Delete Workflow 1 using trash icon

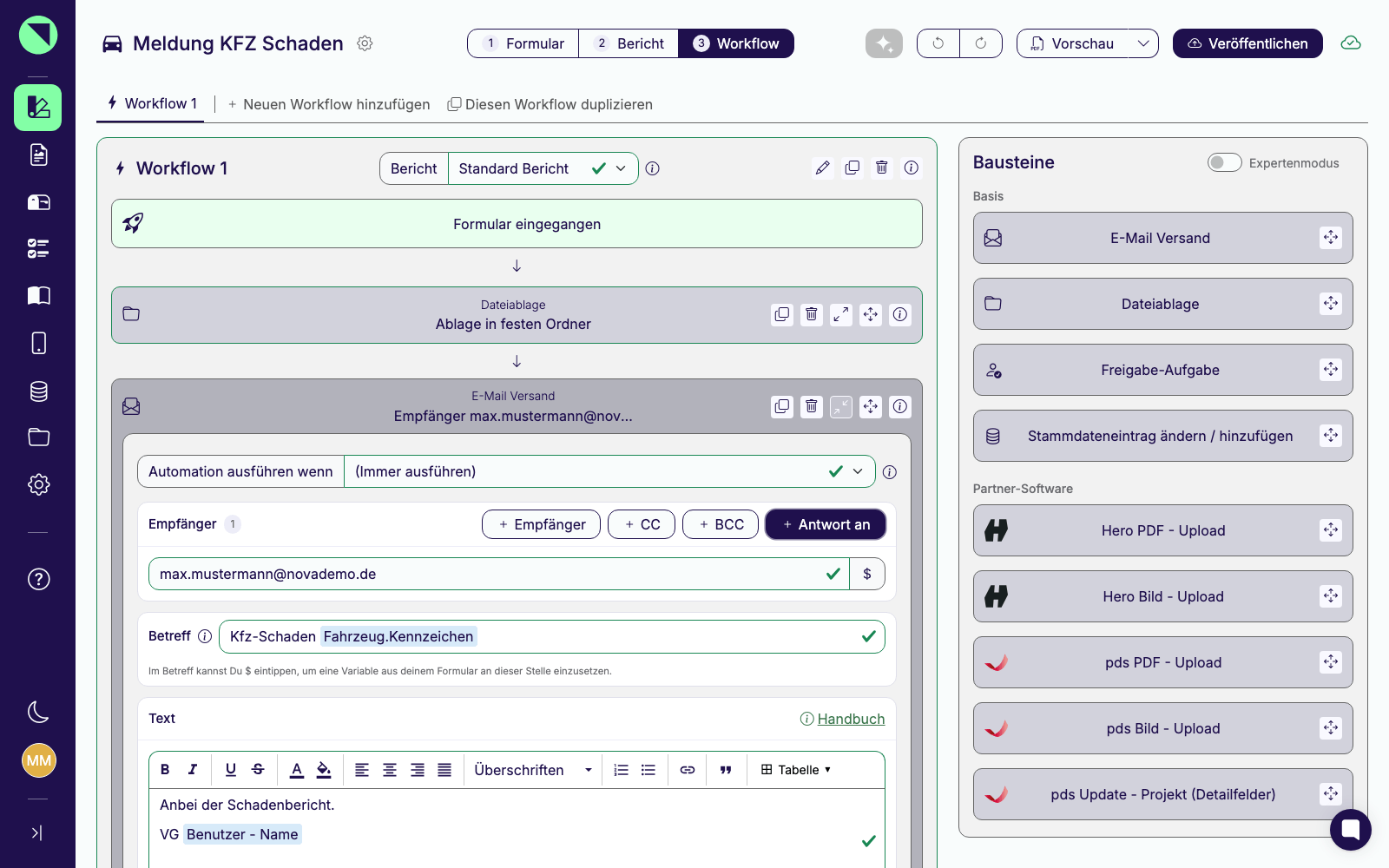882,168
